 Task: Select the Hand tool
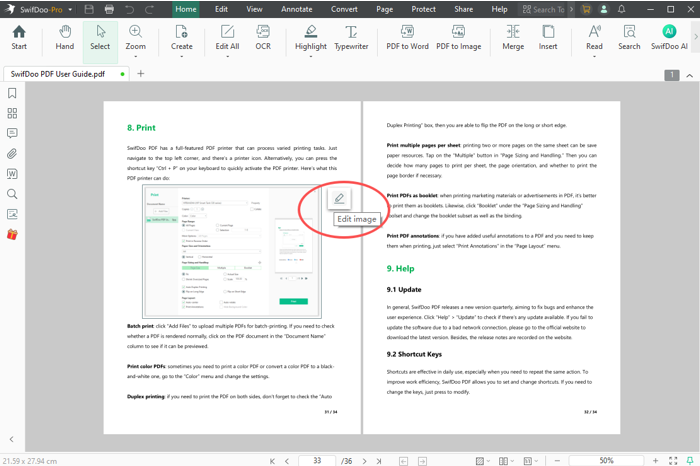65,37
